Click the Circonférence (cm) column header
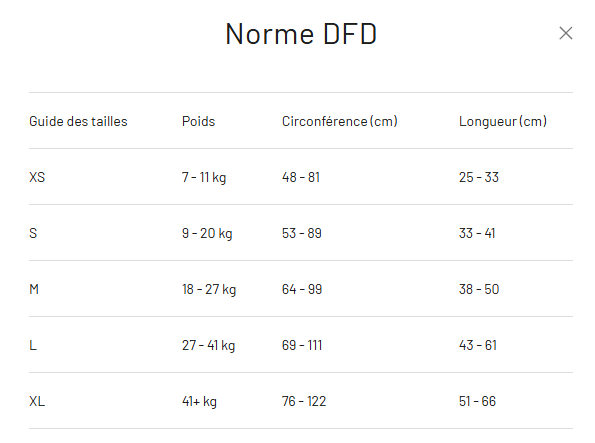This screenshot has width=595, height=443. coord(340,121)
